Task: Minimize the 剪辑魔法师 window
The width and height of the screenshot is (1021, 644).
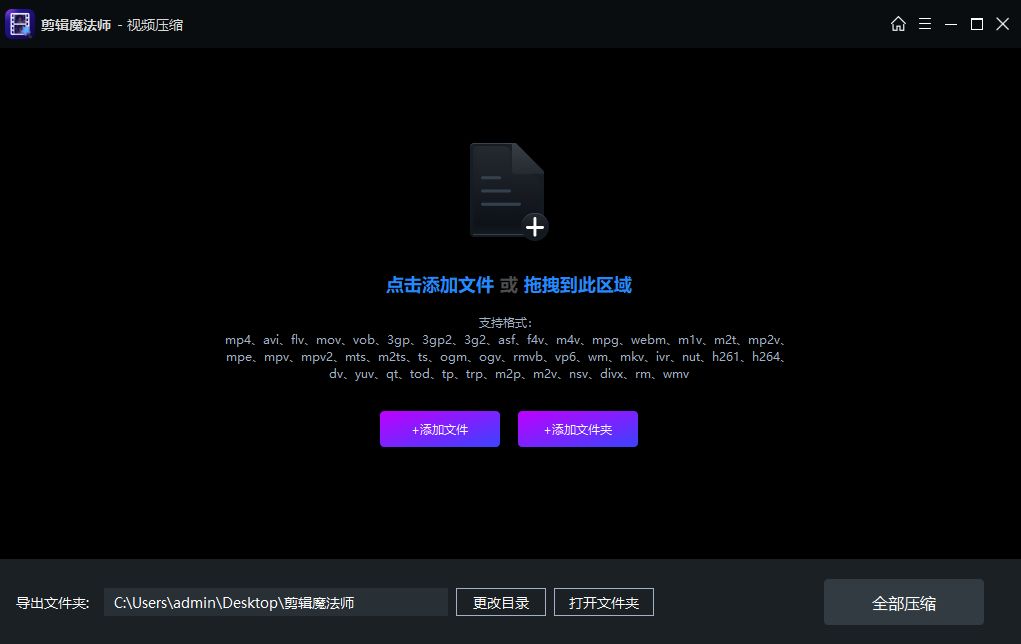Action: [951, 24]
